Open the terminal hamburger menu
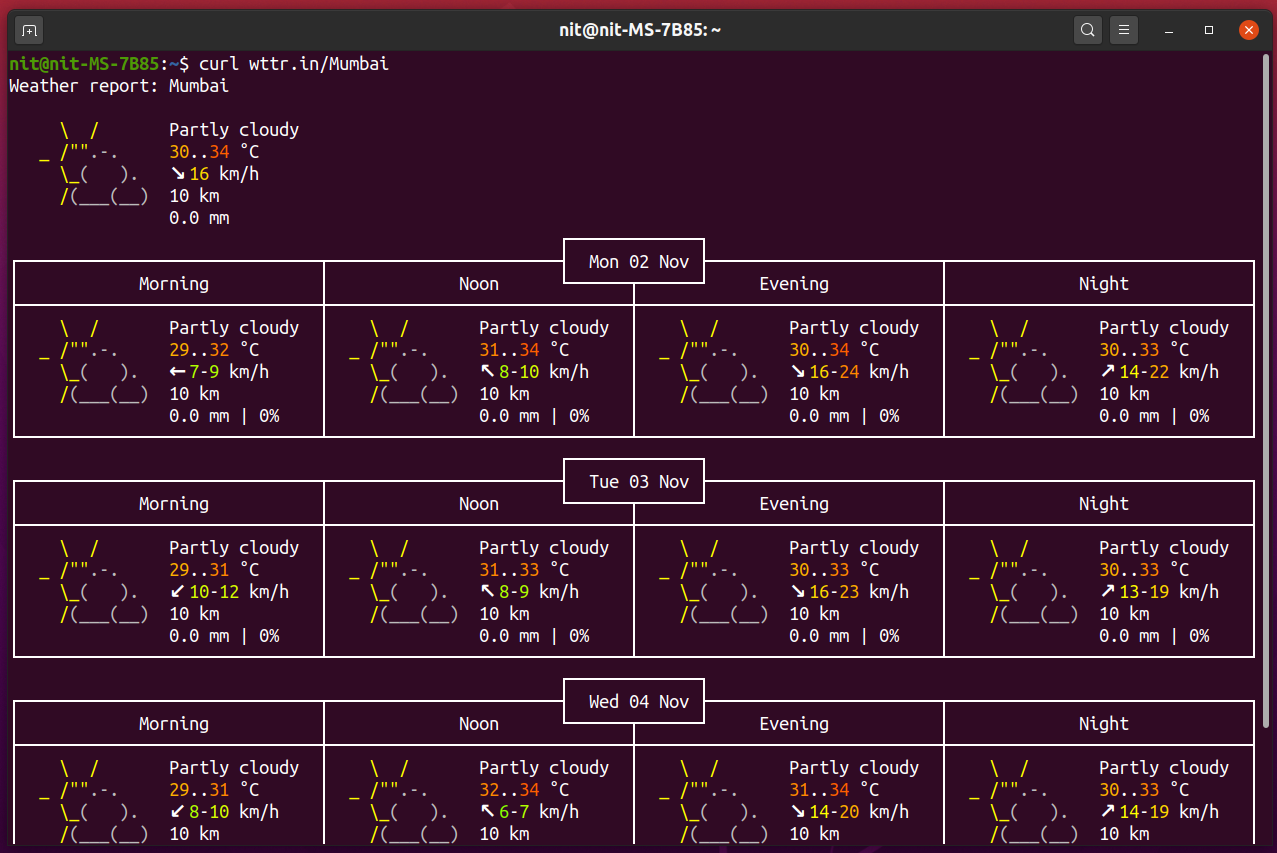 point(1124,30)
